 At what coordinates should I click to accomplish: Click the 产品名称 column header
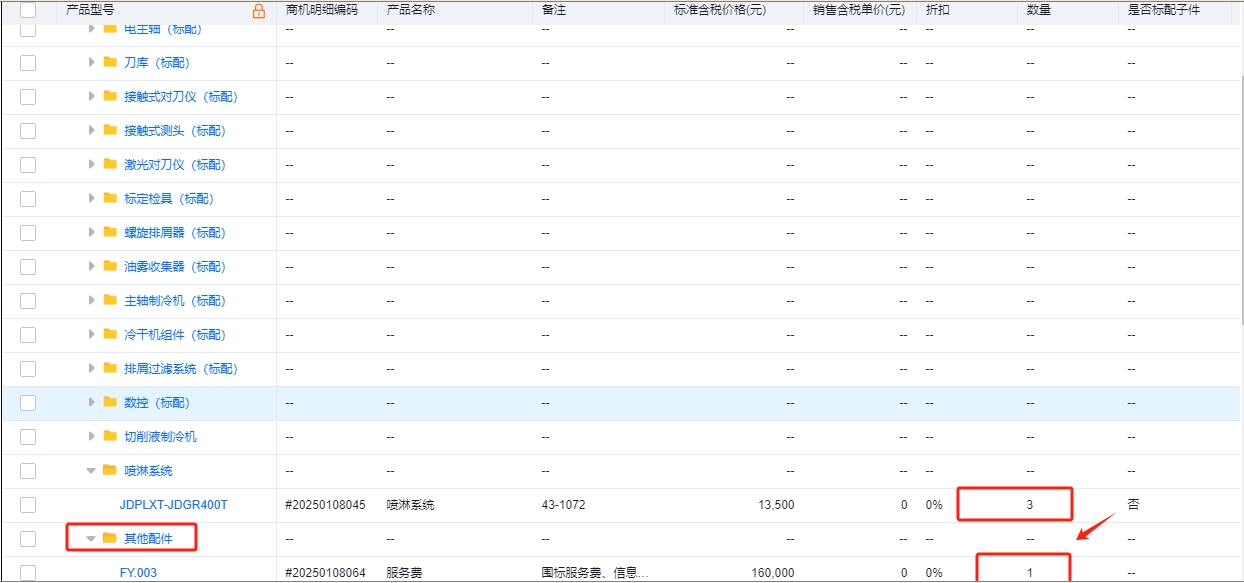[x=411, y=10]
